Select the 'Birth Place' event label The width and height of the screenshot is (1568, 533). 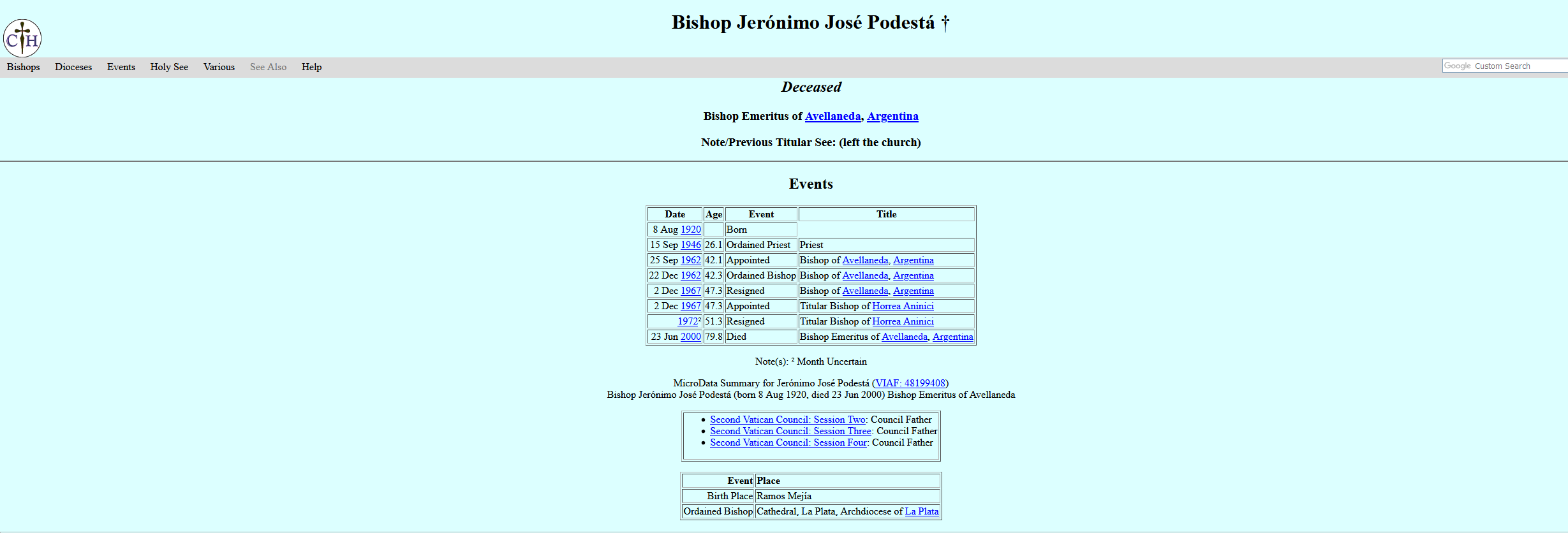pyautogui.click(x=718, y=496)
